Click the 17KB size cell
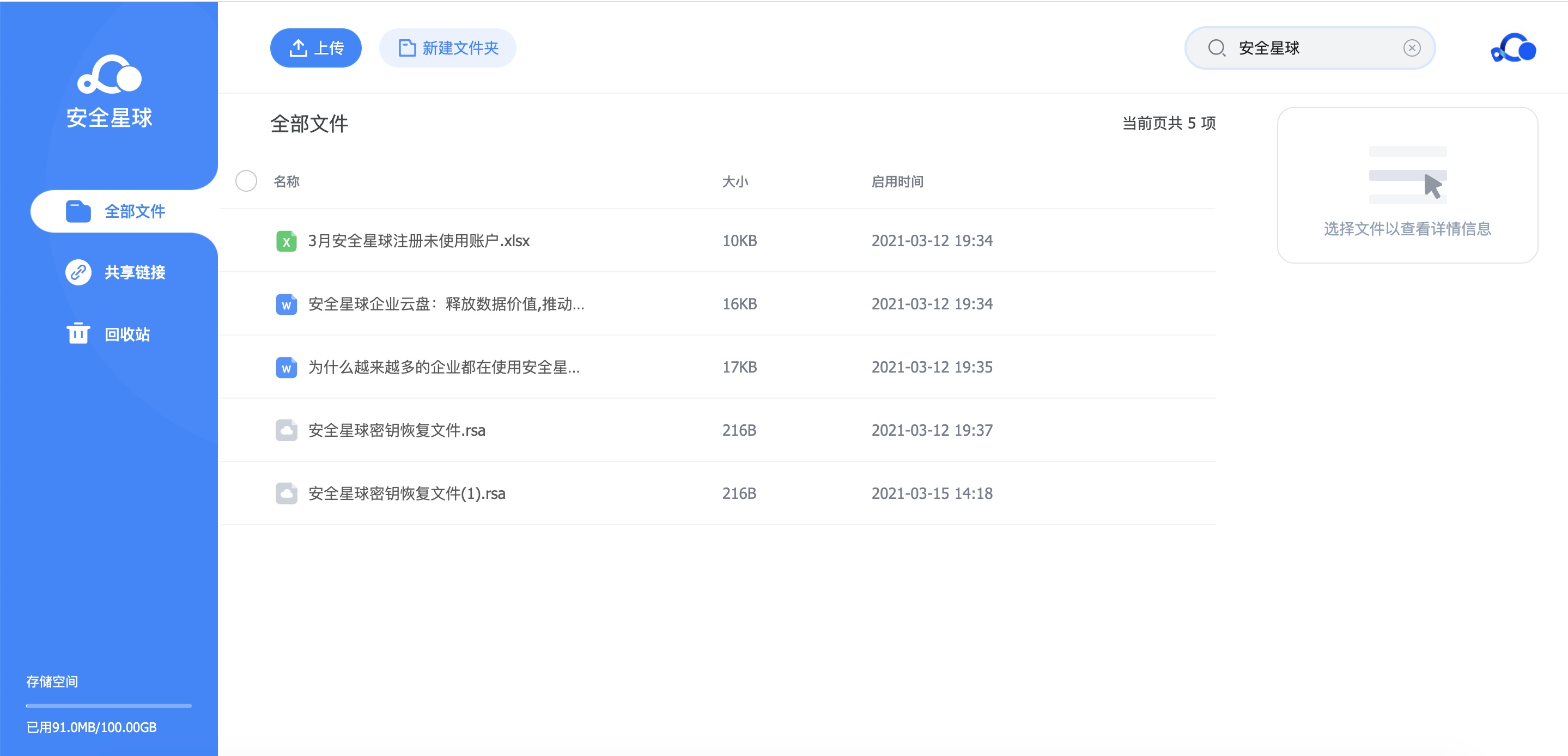The width and height of the screenshot is (1568, 756). coord(739,368)
